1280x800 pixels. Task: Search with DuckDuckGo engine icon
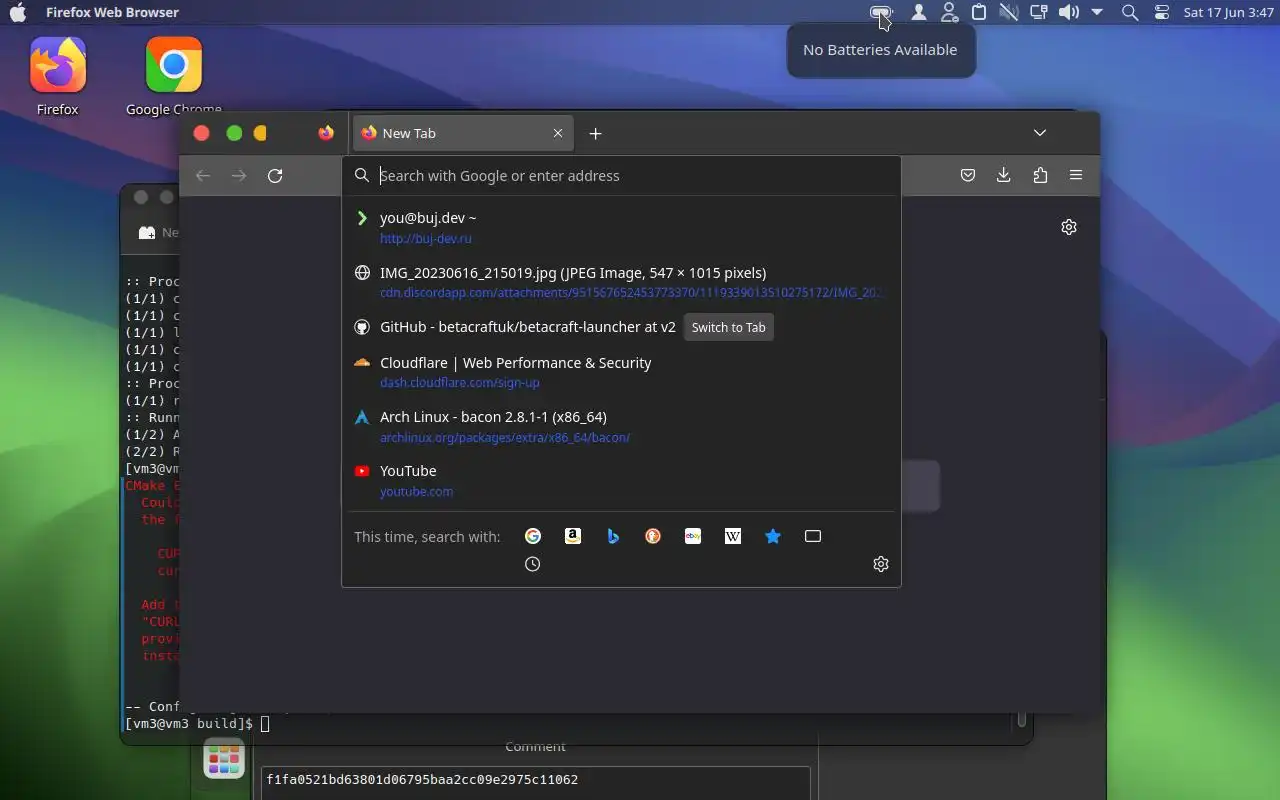[x=653, y=536]
